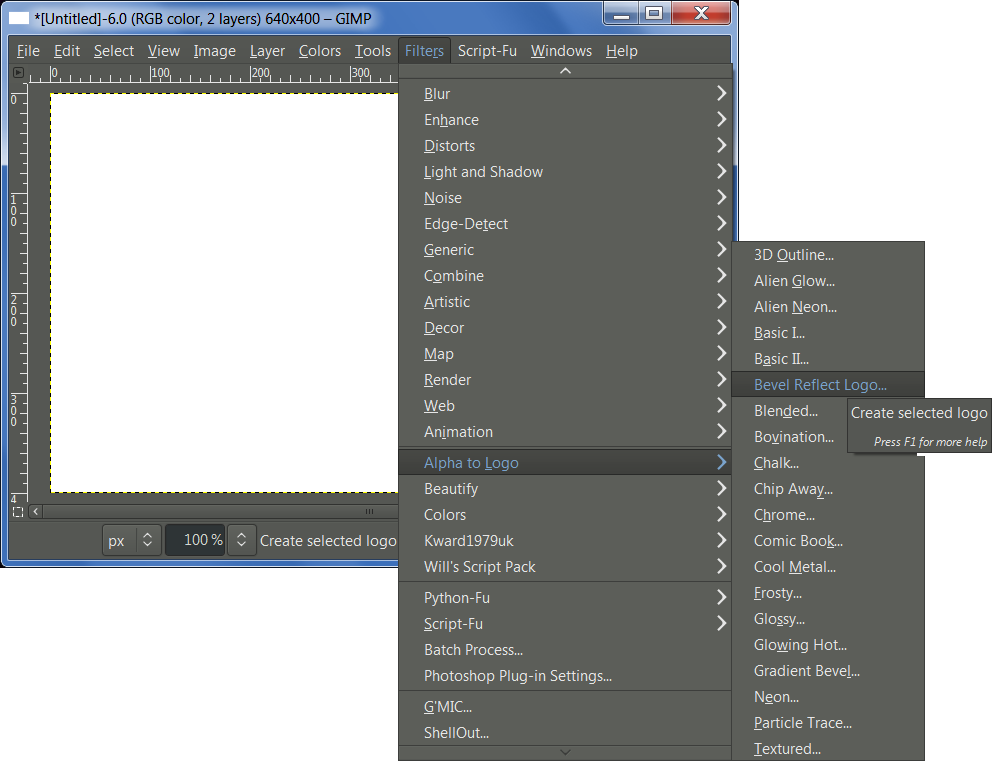
Task: Expand the Map submenu
Action: (565, 354)
